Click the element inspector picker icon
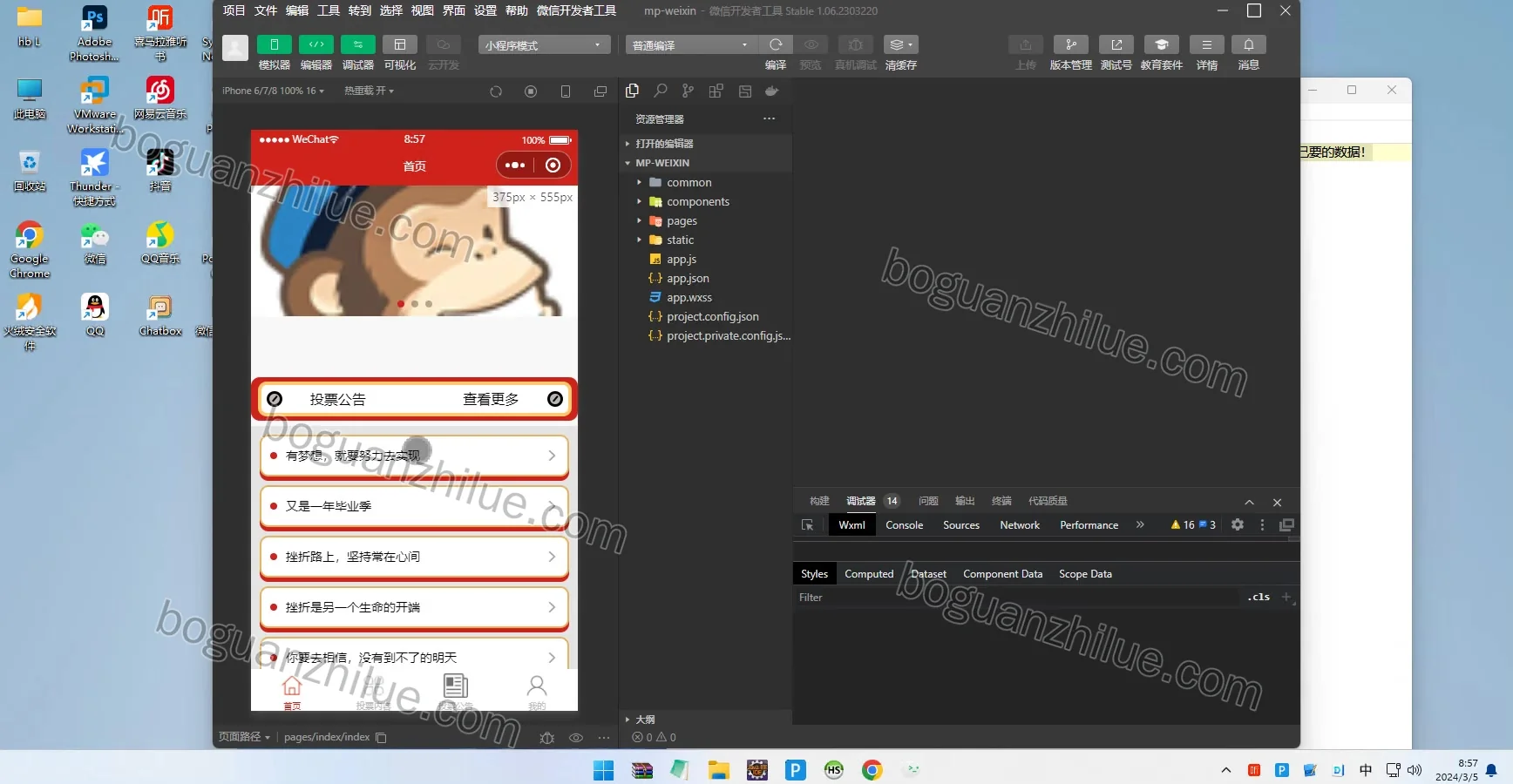 coord(807,525)
